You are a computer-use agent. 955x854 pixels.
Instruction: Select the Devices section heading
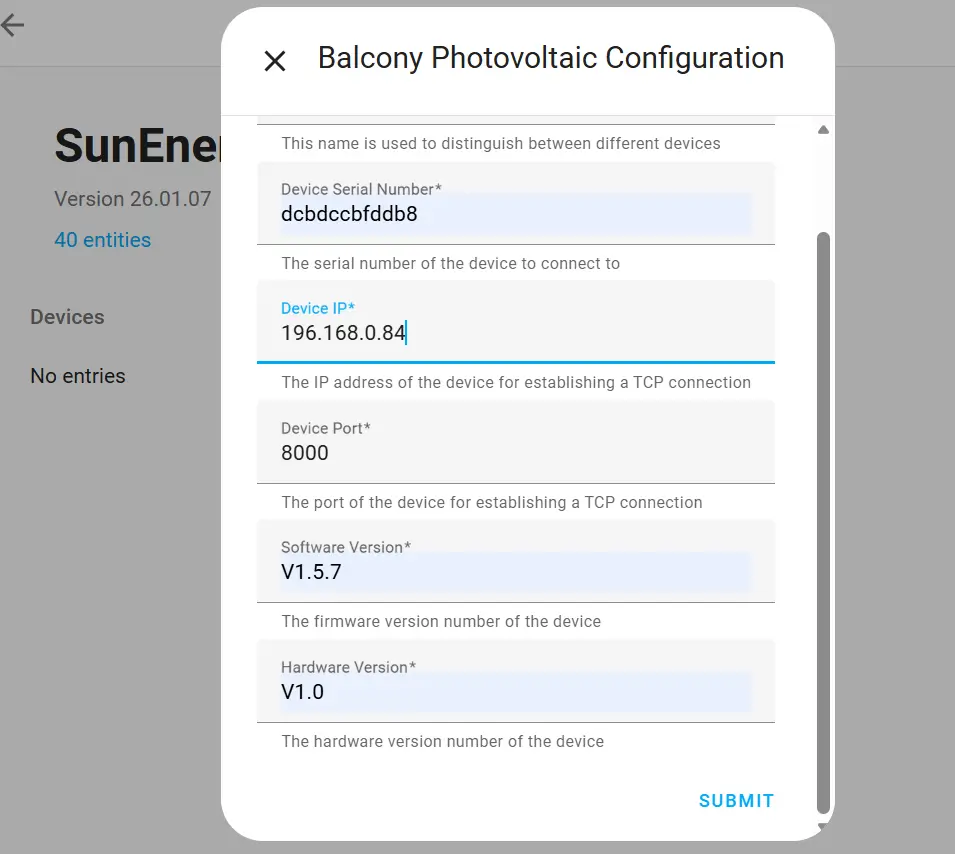(x=67, y=317)
